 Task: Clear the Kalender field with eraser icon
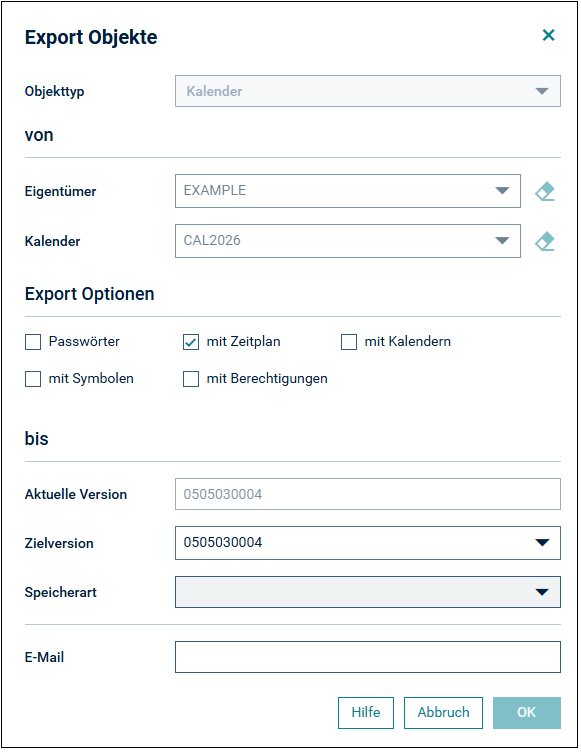(545, 241)
